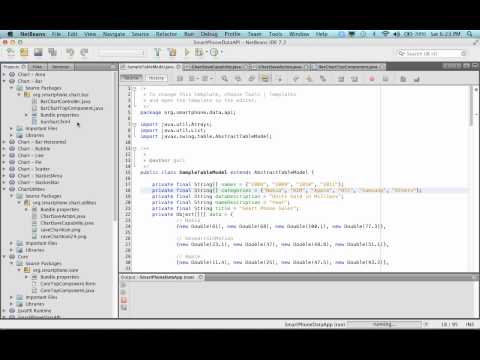
Task: Click the top rerun icon in Output panel
Action: [x=124, y=285]
